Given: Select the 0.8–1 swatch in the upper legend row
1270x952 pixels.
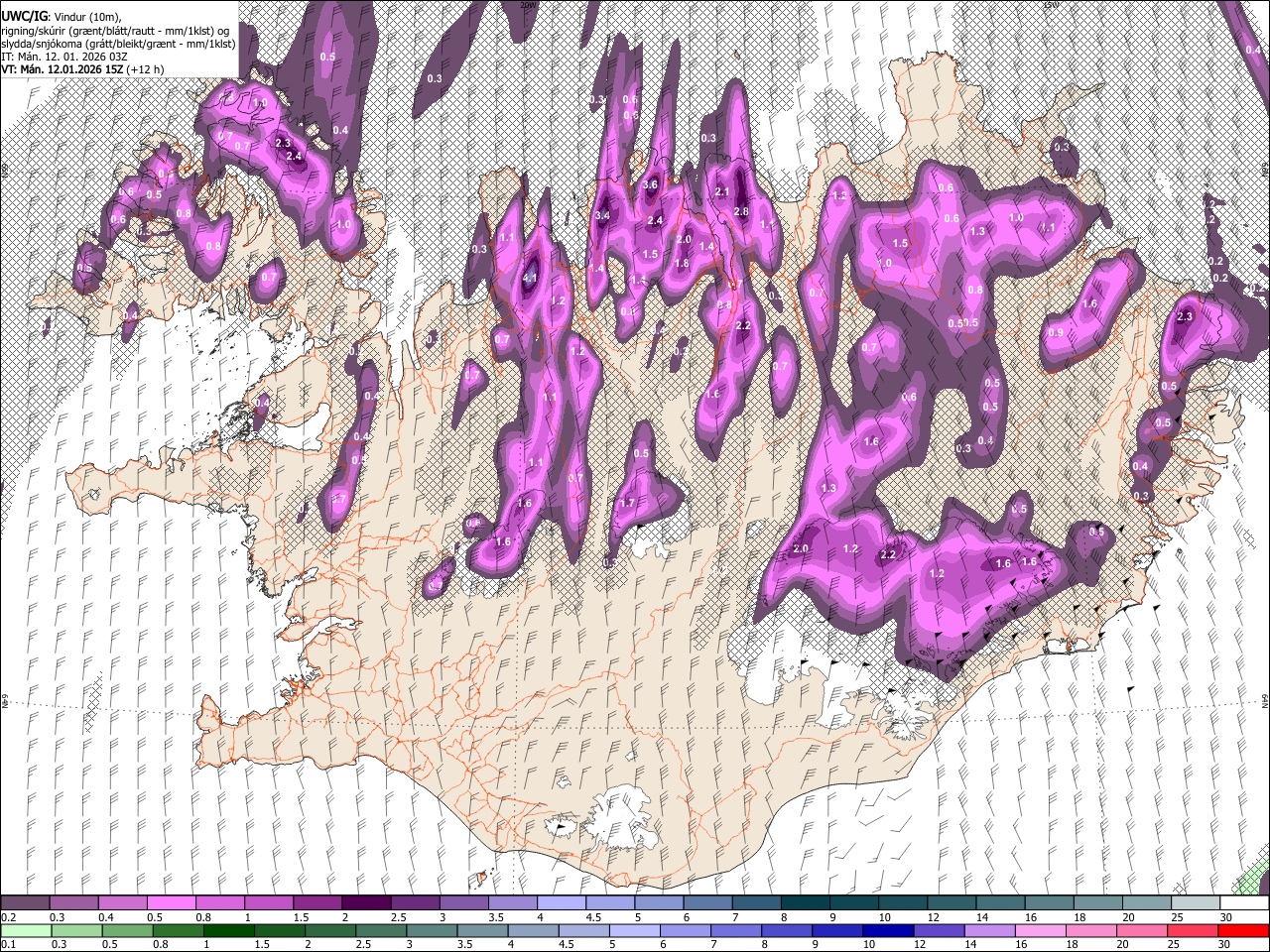Looking at the screenshot, I should pyautogui.click(x=219, y=903).
